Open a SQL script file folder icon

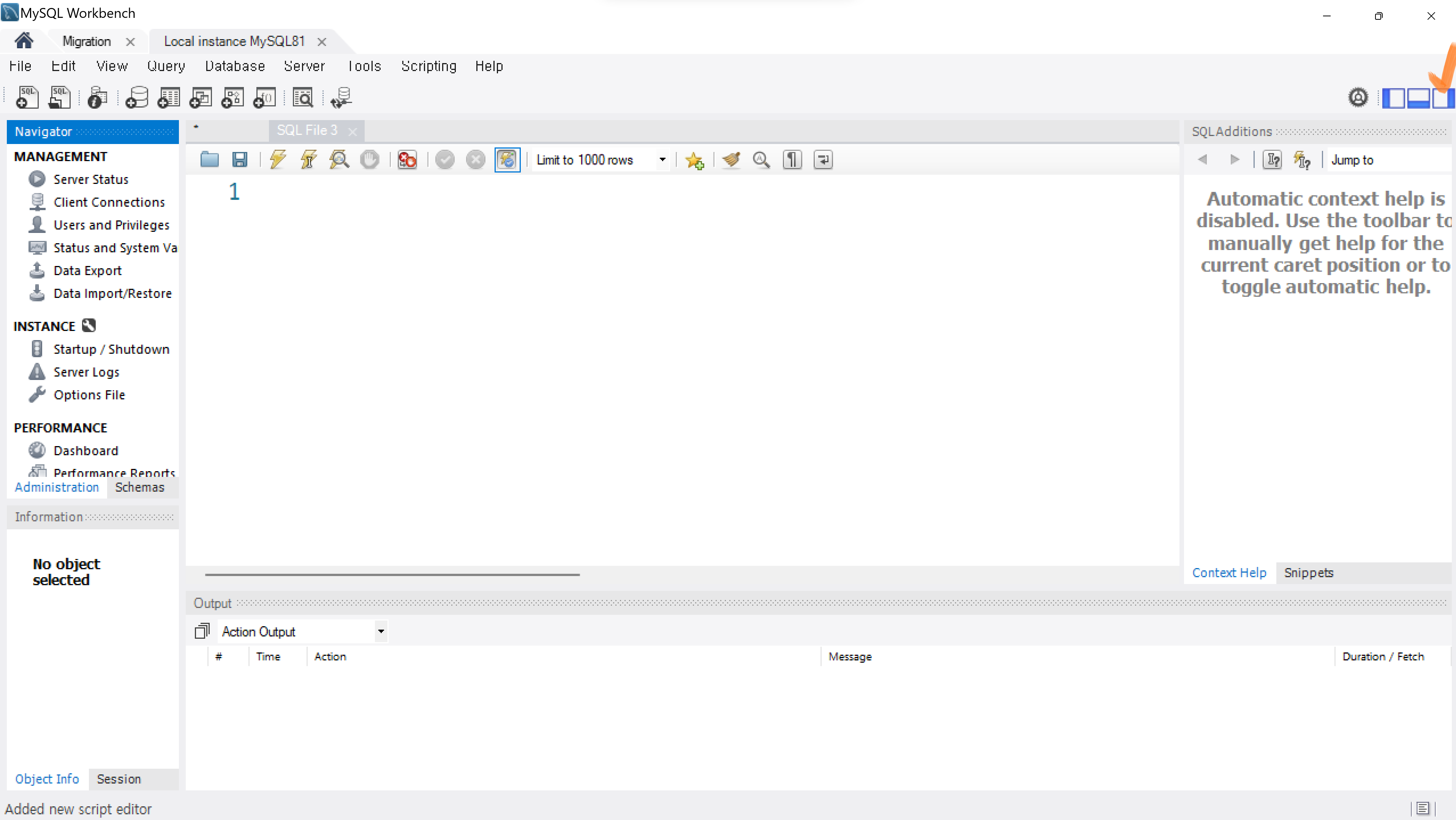tap(209, 160)
